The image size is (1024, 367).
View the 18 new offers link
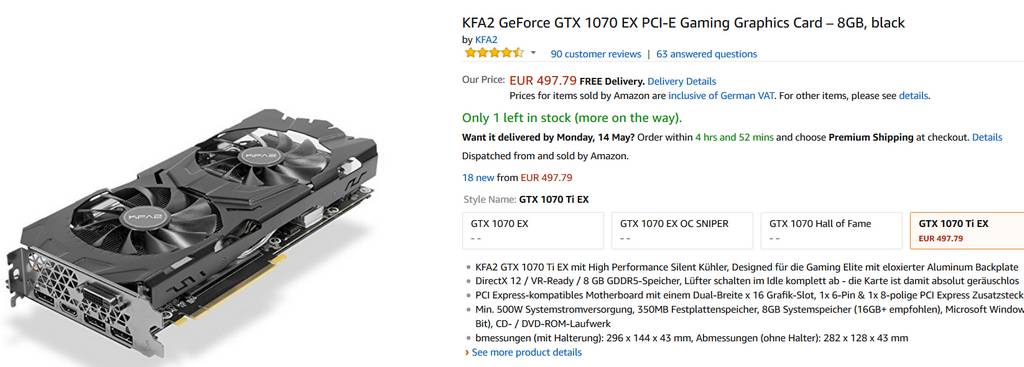pos(478,178)
